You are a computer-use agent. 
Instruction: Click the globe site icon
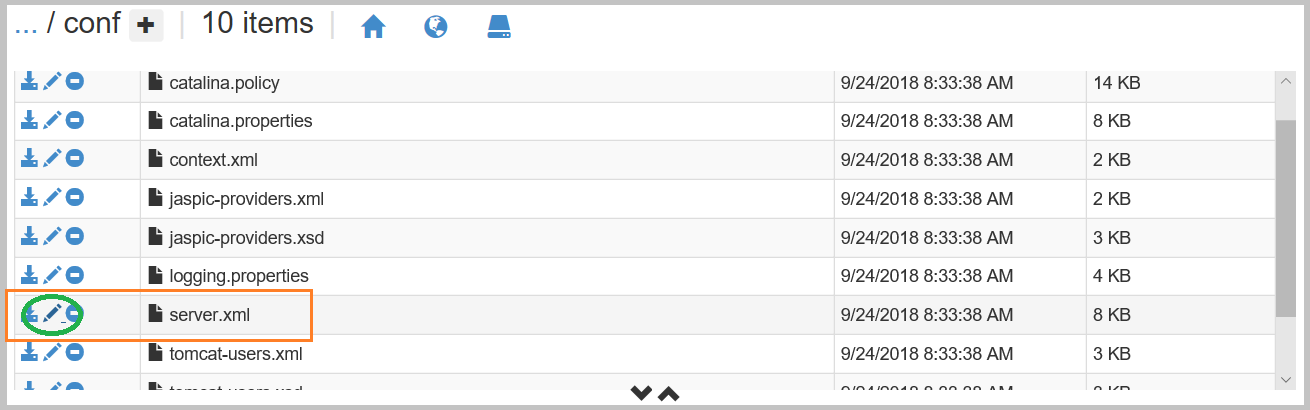[x=435, y=27]
